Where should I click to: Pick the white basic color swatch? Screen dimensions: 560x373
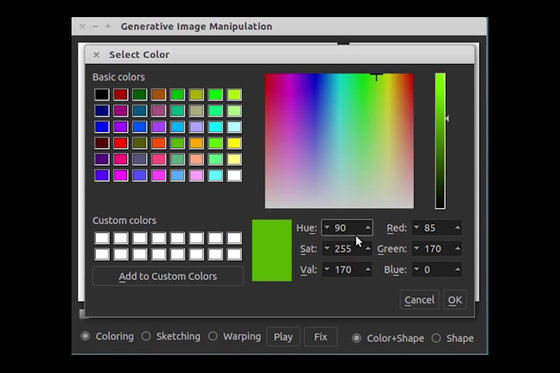click(234, 175)
